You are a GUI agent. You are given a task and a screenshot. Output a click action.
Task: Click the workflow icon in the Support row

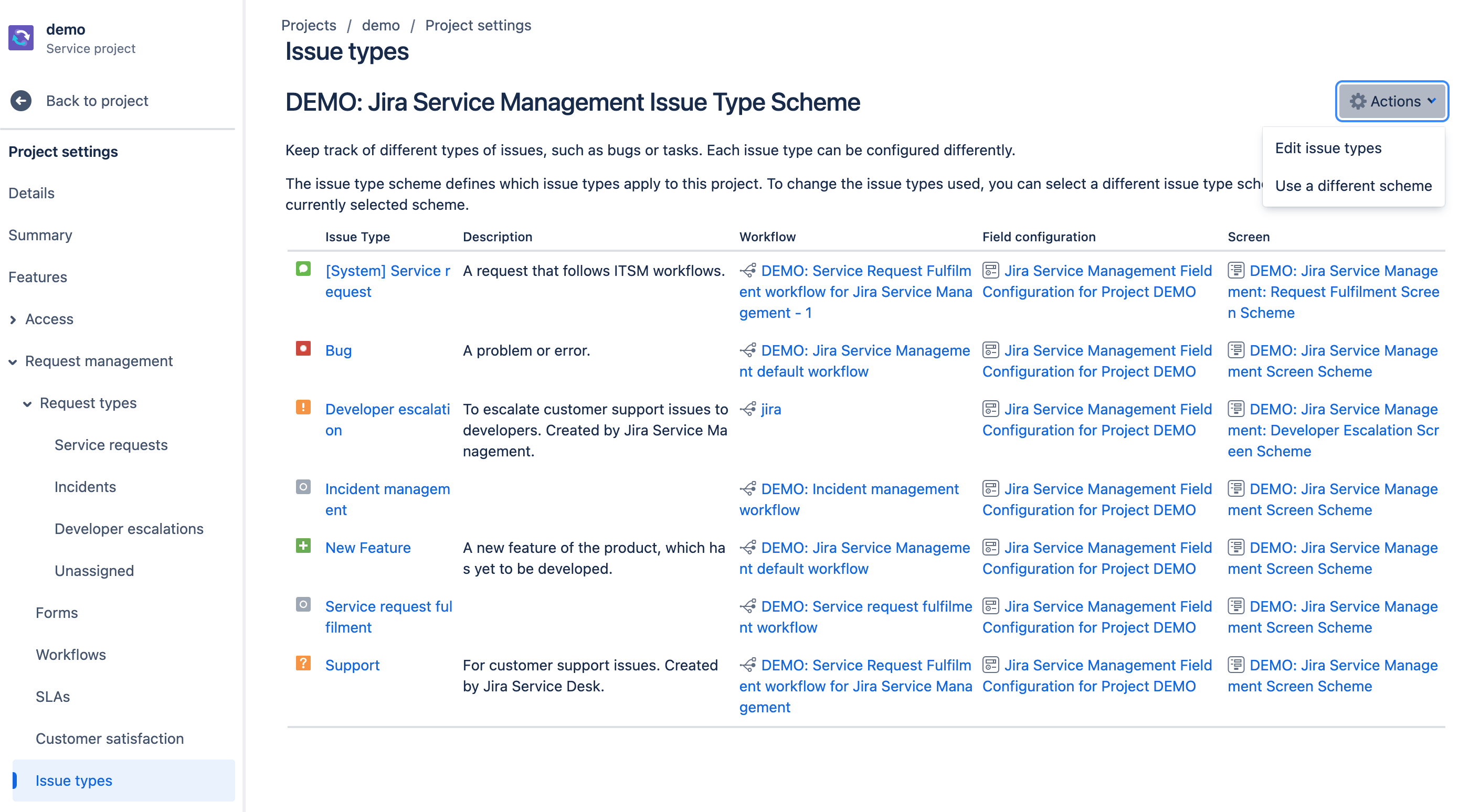747,665
